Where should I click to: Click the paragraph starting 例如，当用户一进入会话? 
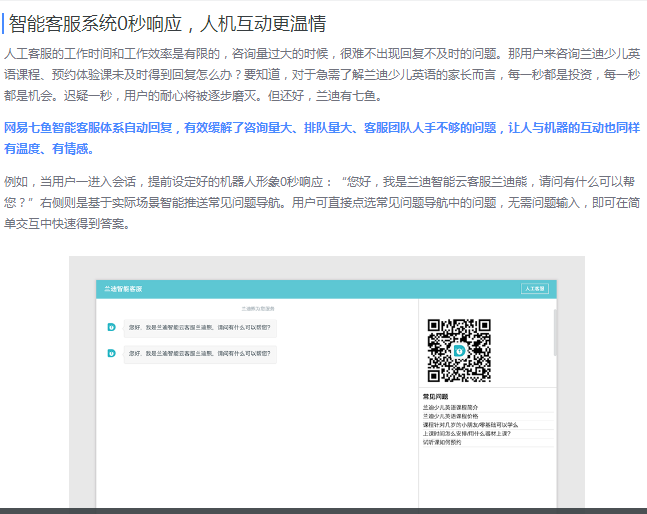(322, 203)
